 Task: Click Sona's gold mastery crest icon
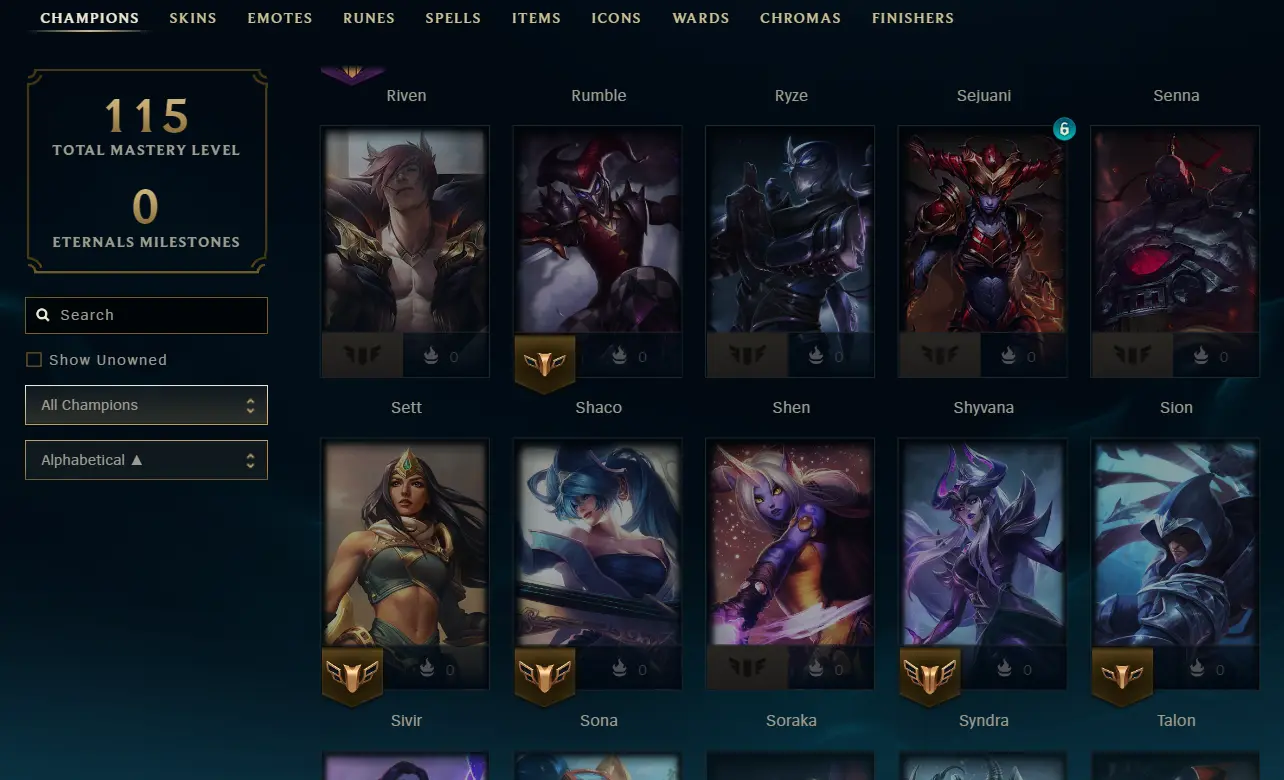coord(545,676)
